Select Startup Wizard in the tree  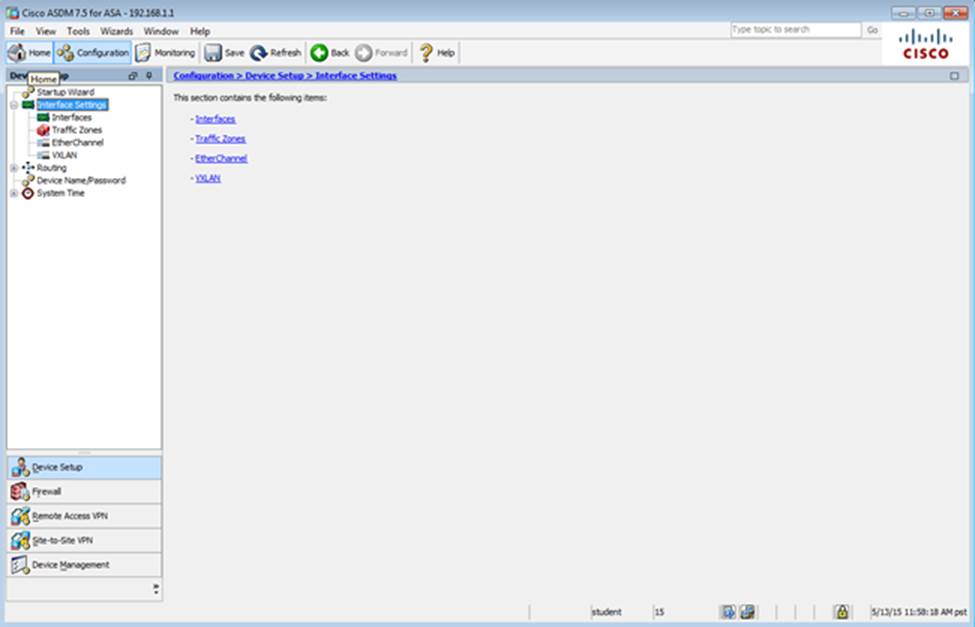65,92
